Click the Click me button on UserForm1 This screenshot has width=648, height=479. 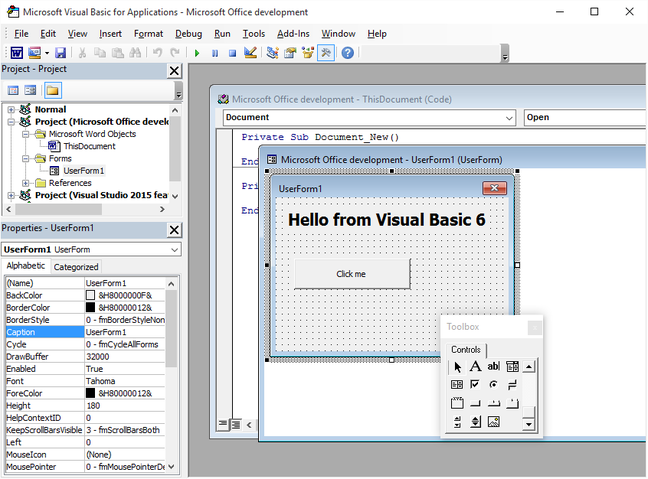352,274
